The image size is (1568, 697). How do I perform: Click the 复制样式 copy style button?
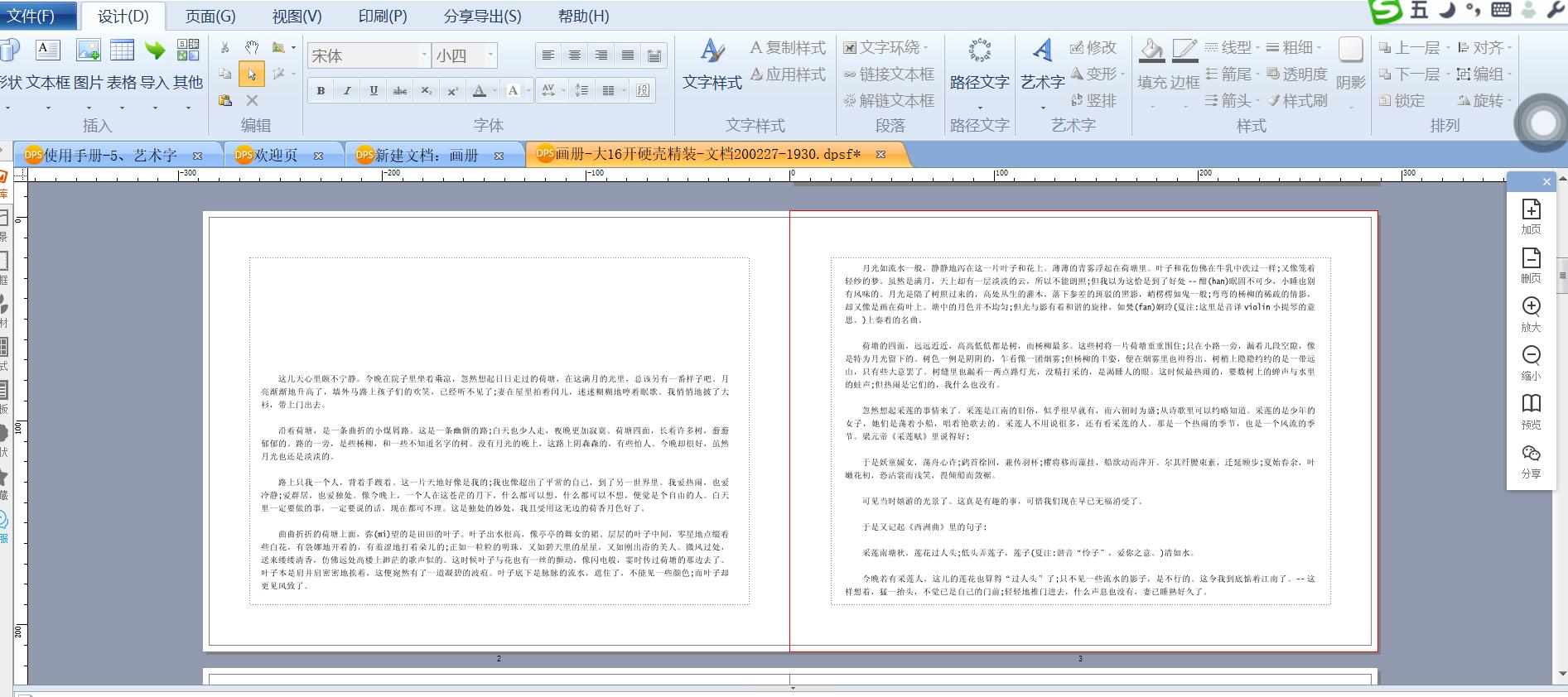click(x=788, y=47)
